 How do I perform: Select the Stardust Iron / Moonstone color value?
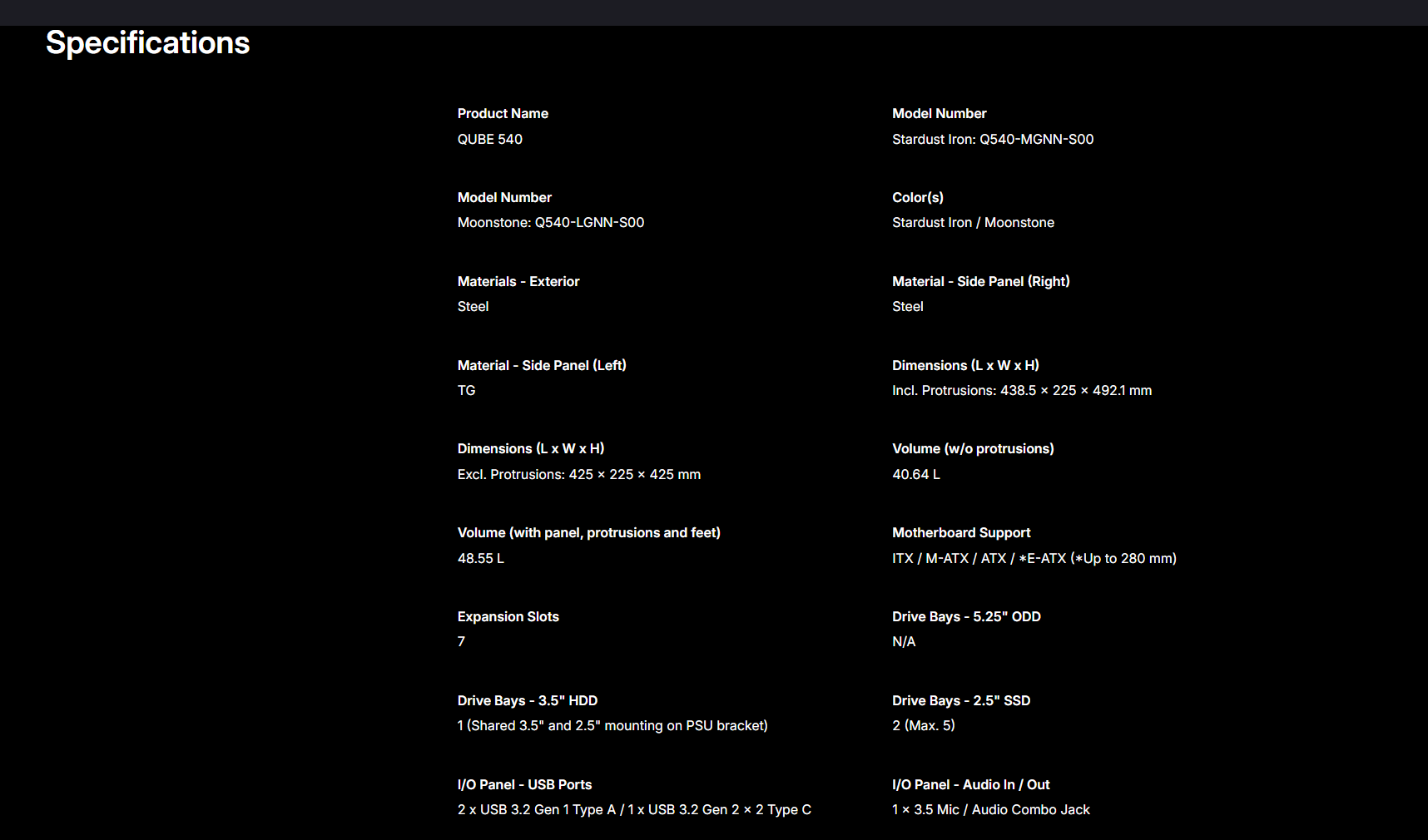[x=973, y=222]
